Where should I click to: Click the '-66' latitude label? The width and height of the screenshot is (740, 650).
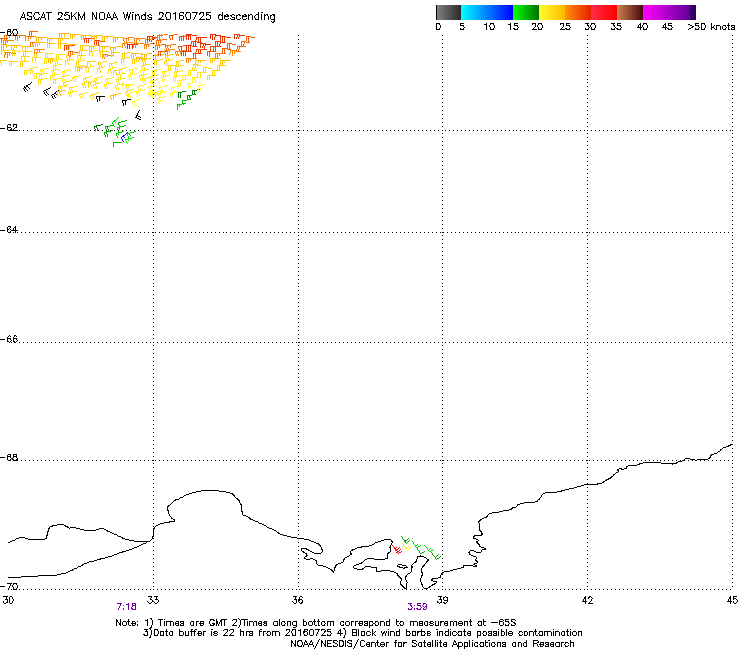point(10,340)
